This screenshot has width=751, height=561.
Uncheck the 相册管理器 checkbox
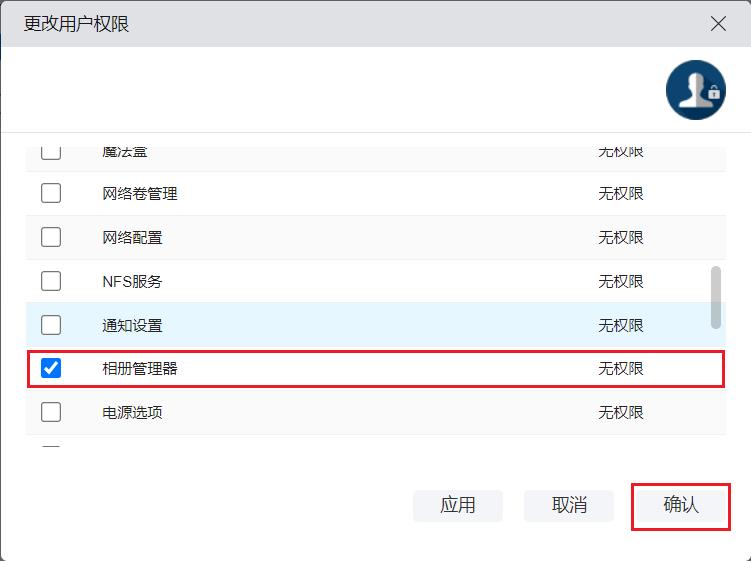pyautogui.click(x=51, y=368)
